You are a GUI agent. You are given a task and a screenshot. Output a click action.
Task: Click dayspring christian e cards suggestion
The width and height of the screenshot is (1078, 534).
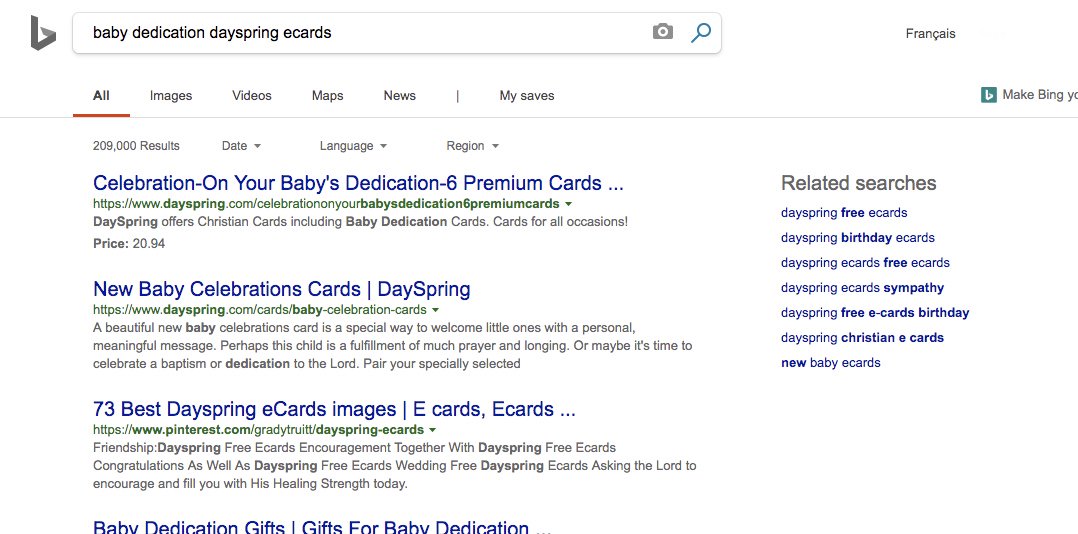tap(862, 337)
